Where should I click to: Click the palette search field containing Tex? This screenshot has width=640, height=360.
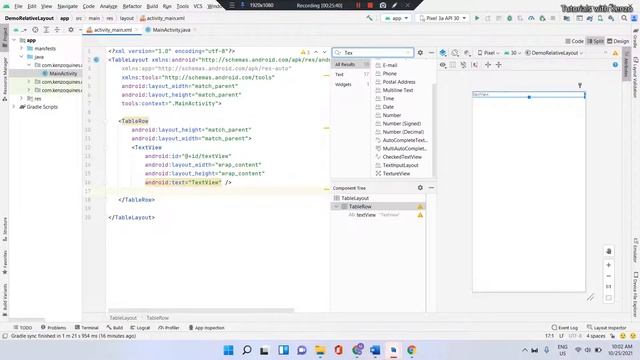[x=373, y=53]
